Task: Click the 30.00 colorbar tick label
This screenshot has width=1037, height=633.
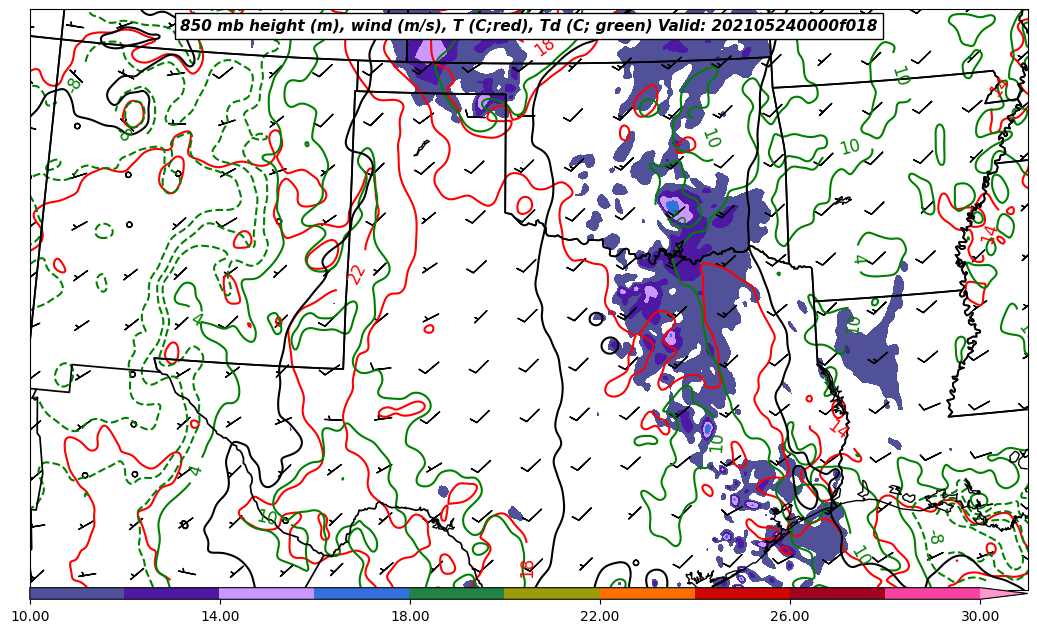Action: click(x=980, y=616)
